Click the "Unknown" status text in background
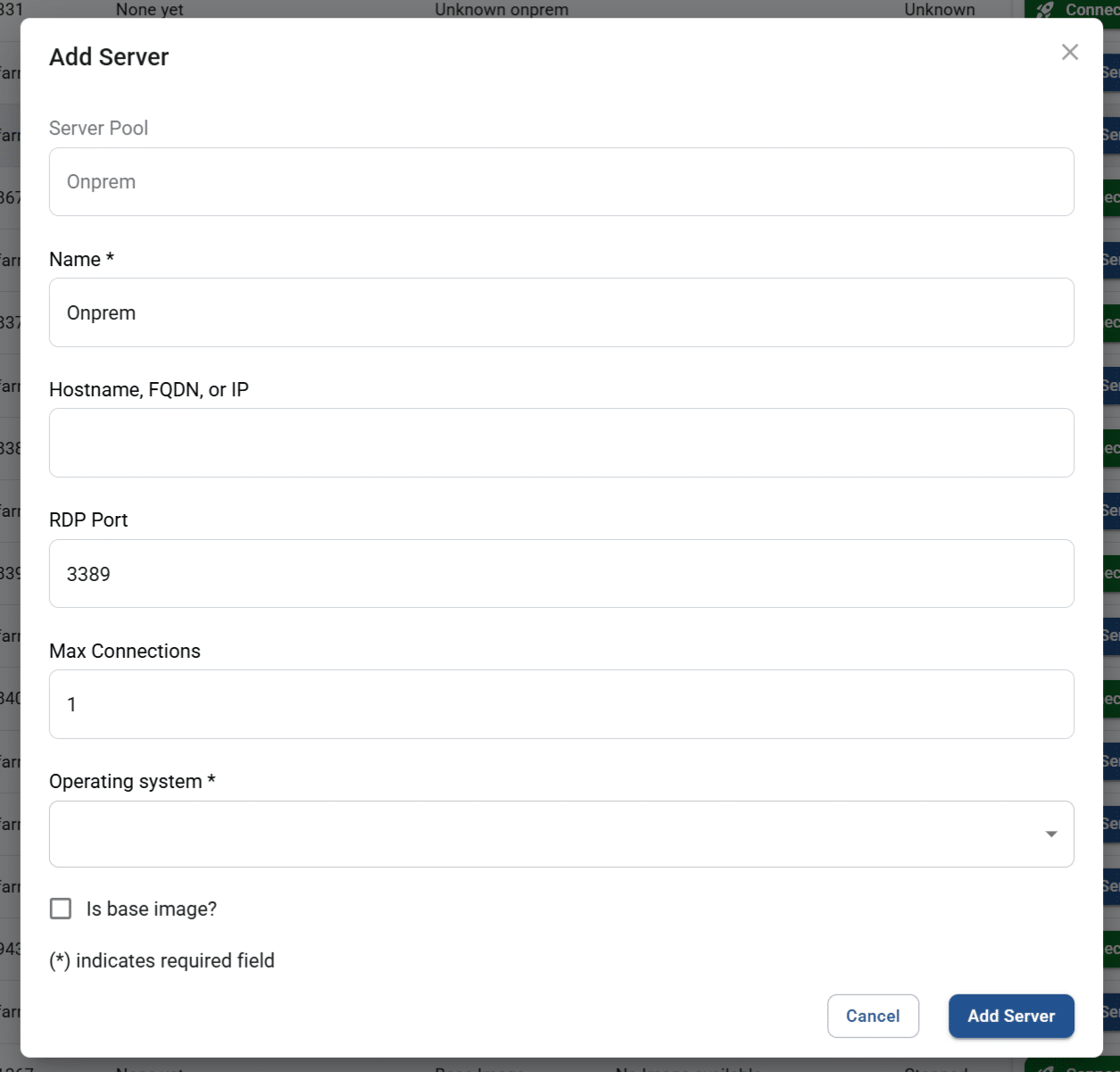This screenshot has width=1120, height=1072. pos(939,9)
